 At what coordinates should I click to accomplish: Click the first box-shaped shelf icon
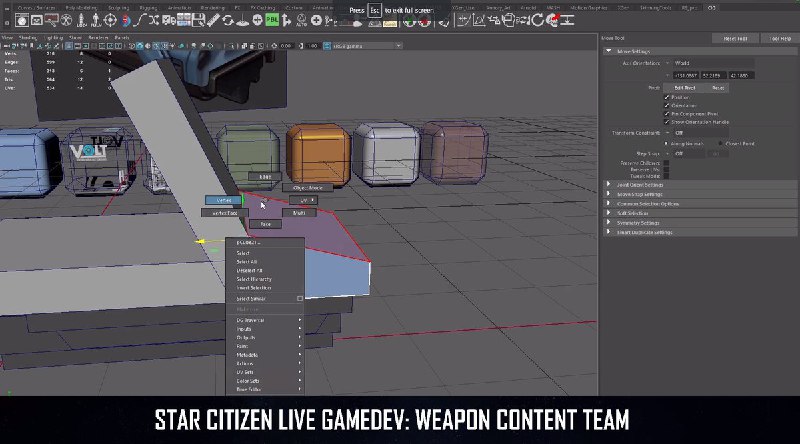click(21, 20)
